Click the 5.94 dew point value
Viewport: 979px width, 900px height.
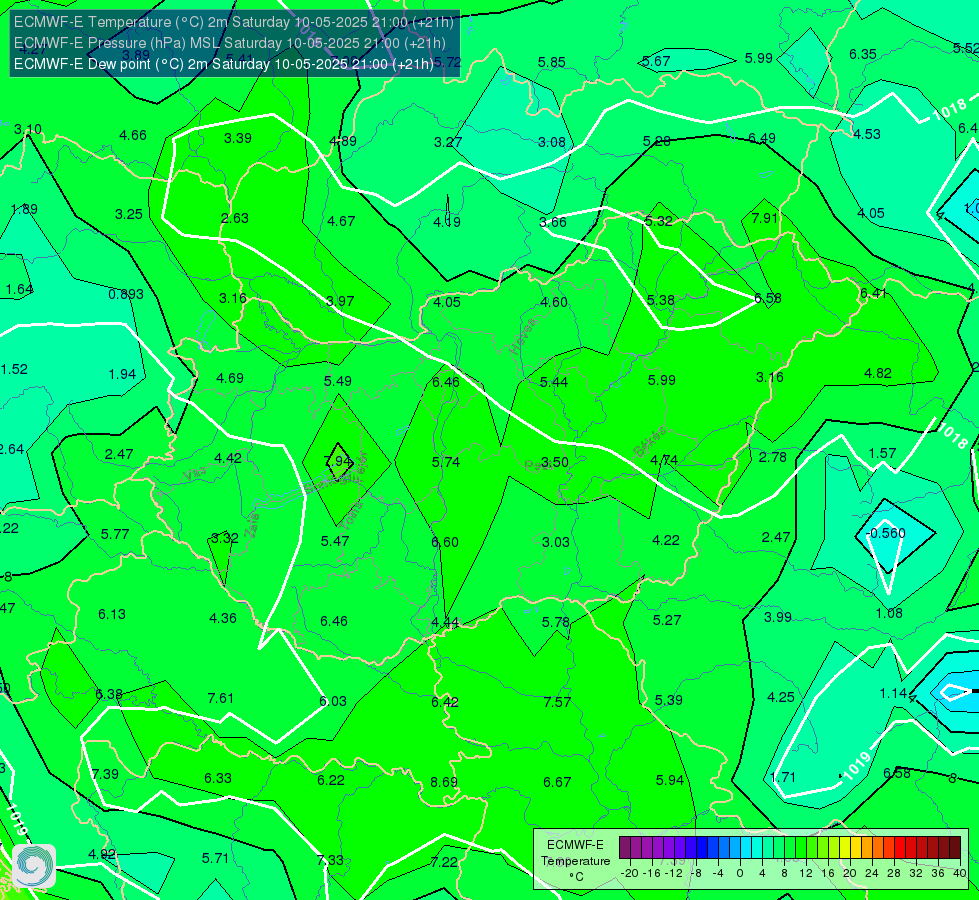point(670,780)
